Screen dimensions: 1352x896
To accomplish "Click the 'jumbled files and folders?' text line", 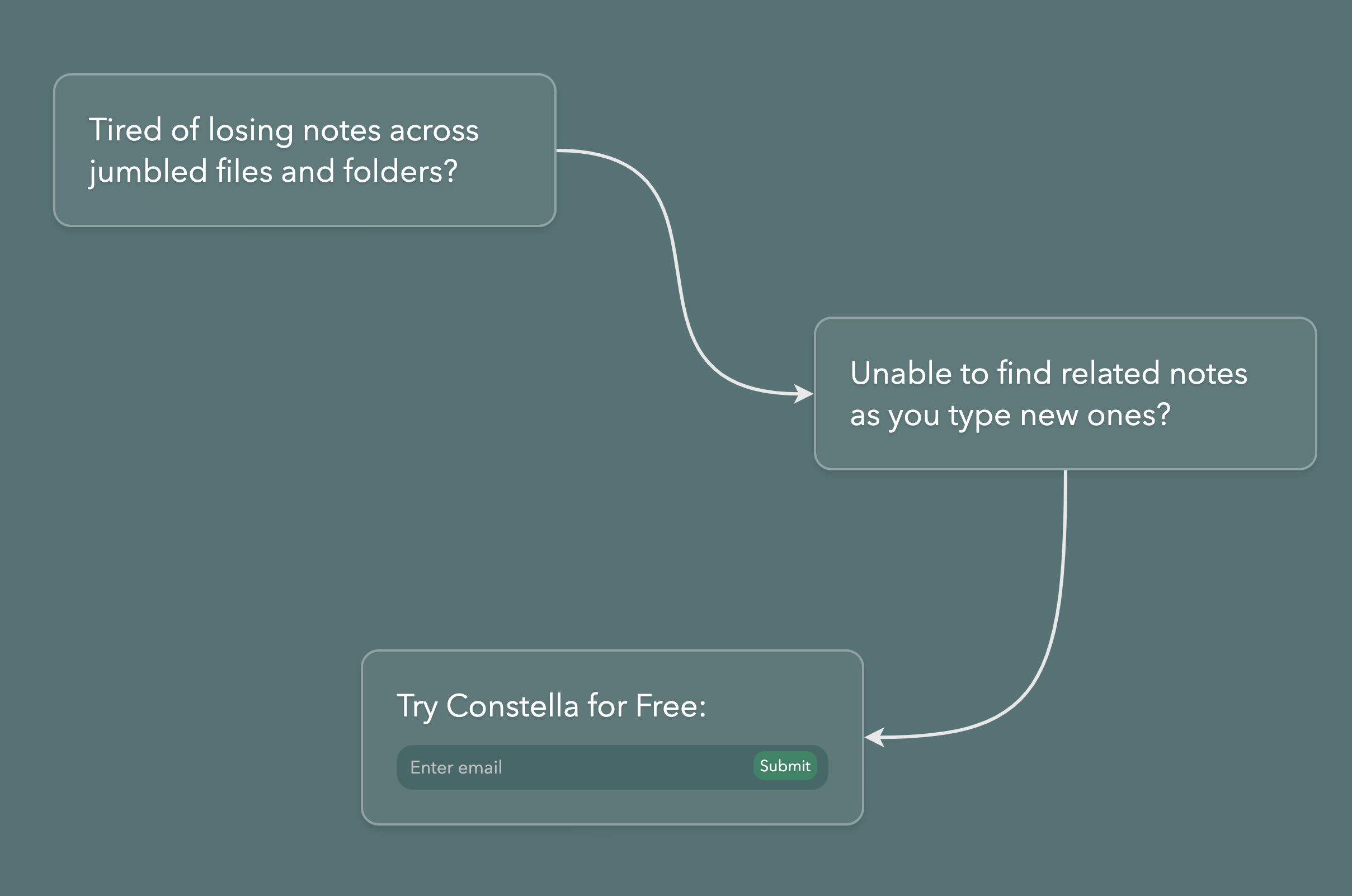I will click(x=273, y=172).
